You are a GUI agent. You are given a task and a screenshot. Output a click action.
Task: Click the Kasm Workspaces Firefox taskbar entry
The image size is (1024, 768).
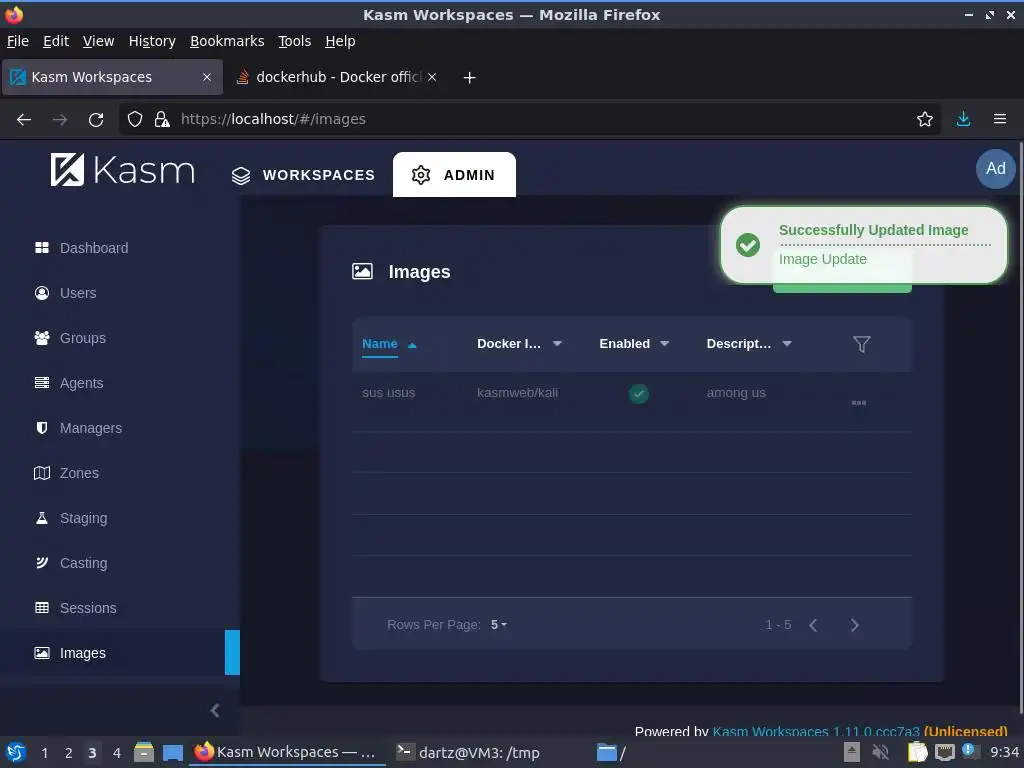coord(286,753)
